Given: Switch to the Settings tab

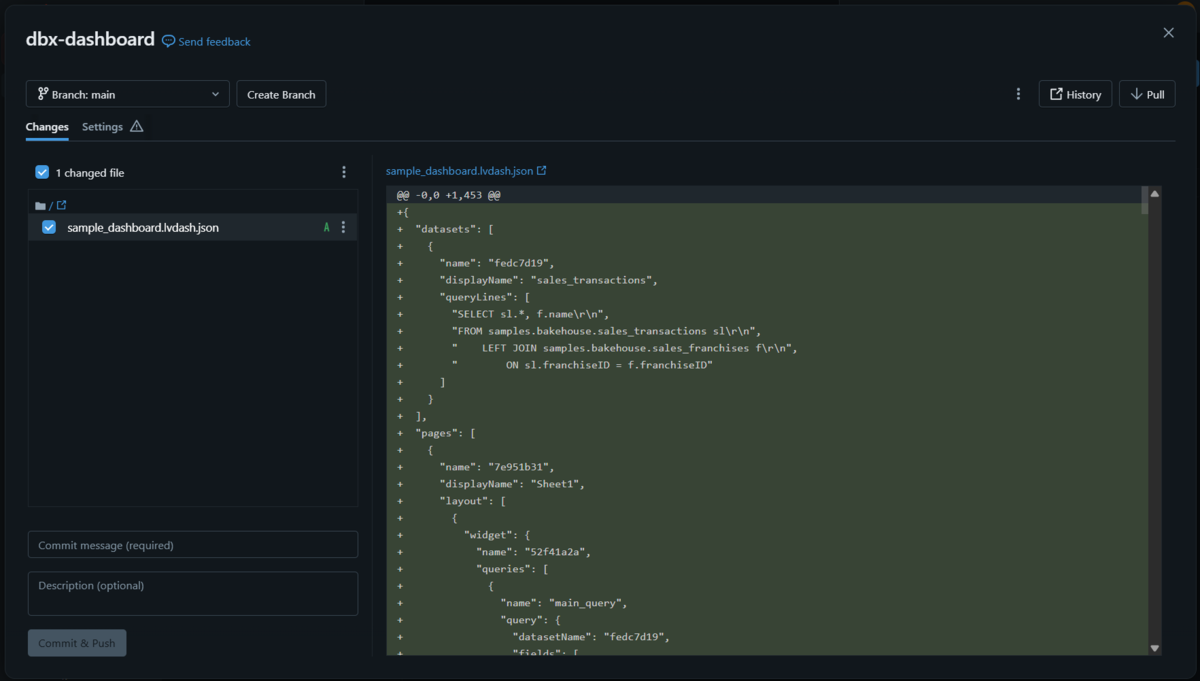Looking at the screenshot, I should (x=102, y=127).
